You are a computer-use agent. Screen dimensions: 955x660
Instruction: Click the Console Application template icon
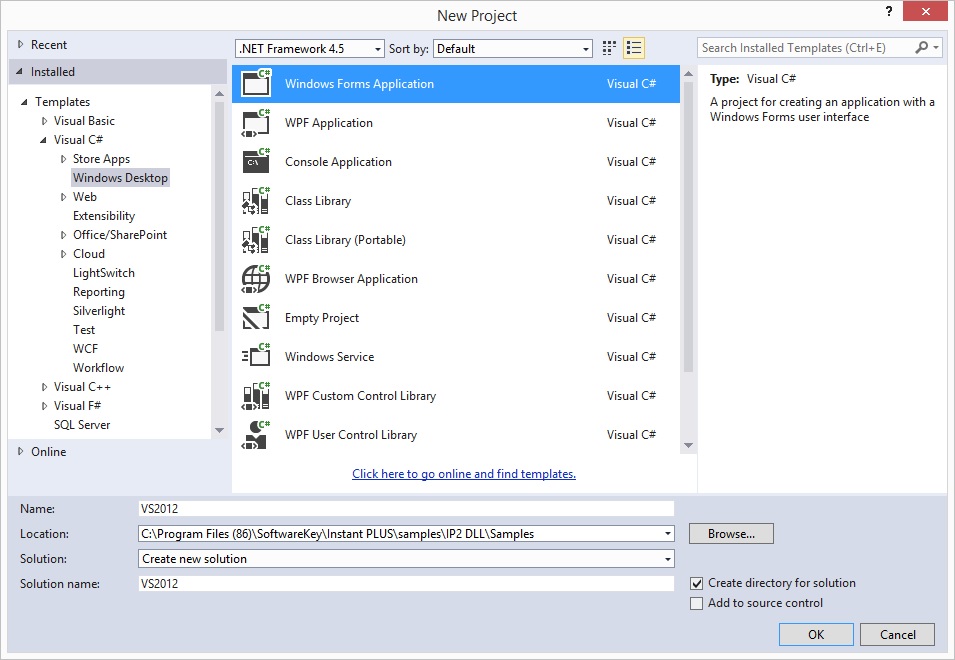(256, 161)
